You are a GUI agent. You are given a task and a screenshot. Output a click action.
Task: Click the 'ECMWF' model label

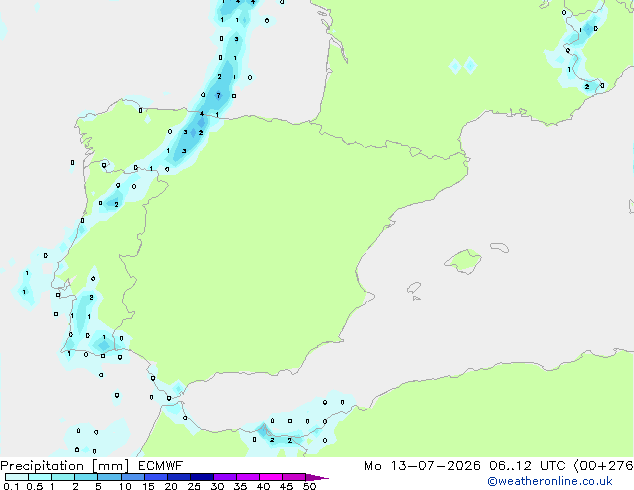(161, 466)
